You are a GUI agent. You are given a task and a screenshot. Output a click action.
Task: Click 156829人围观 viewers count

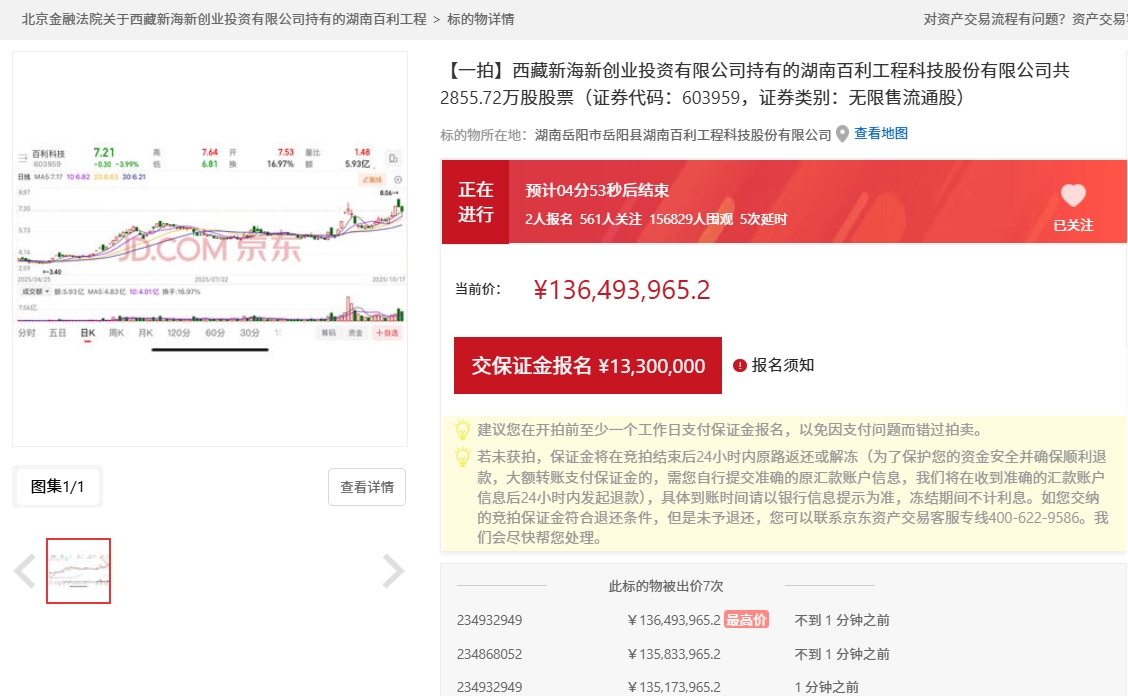tap(691, 219)
